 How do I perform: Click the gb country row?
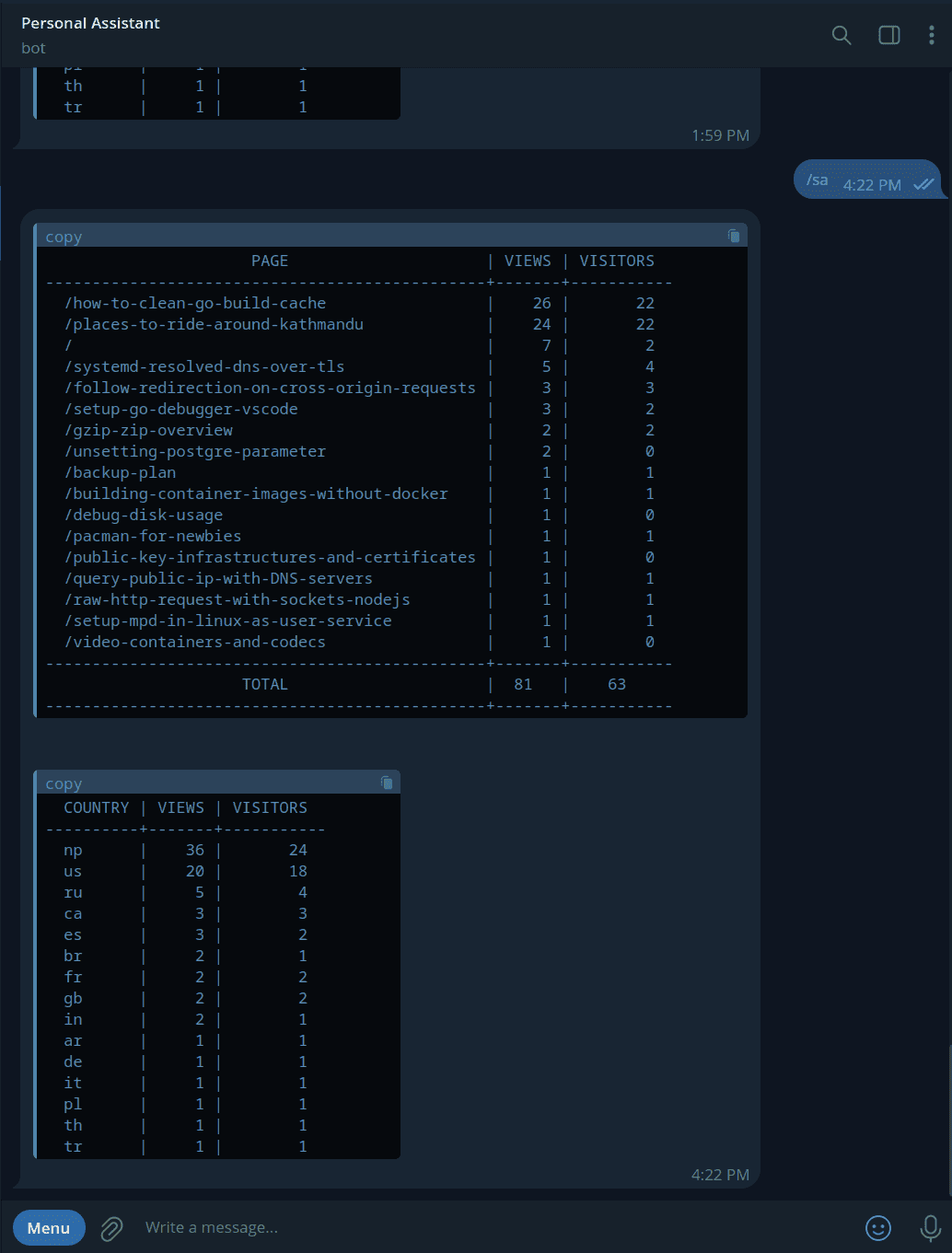[184, 998]
